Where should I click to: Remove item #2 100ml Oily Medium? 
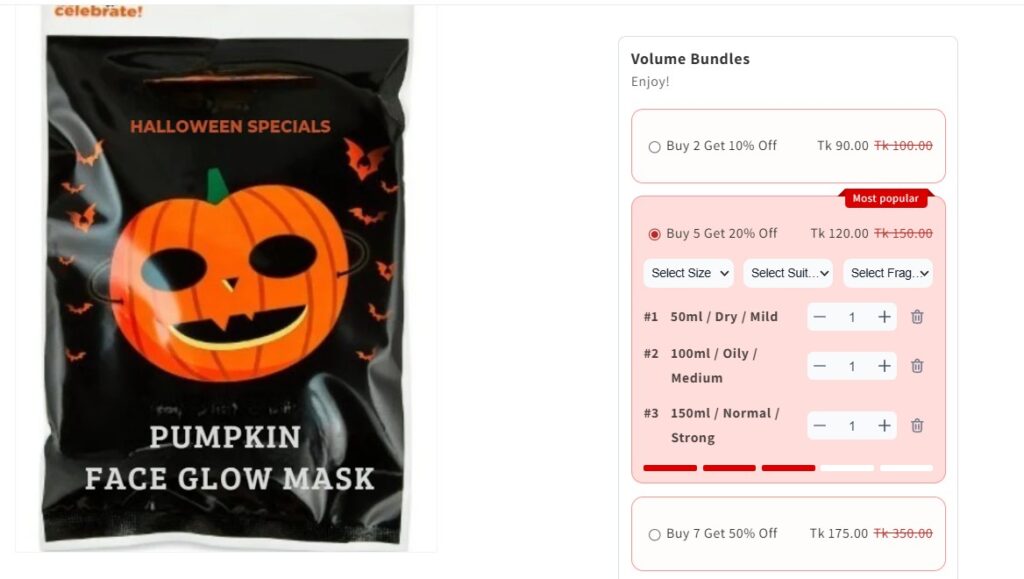point(917,366)
